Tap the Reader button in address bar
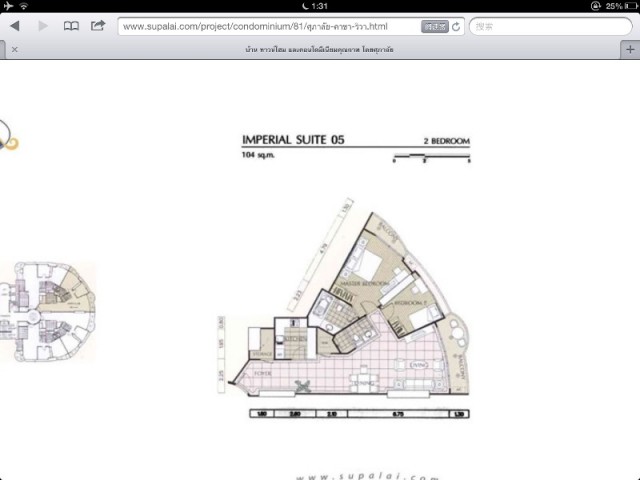Viewport: 640px width, 480px height. [435, 27]
